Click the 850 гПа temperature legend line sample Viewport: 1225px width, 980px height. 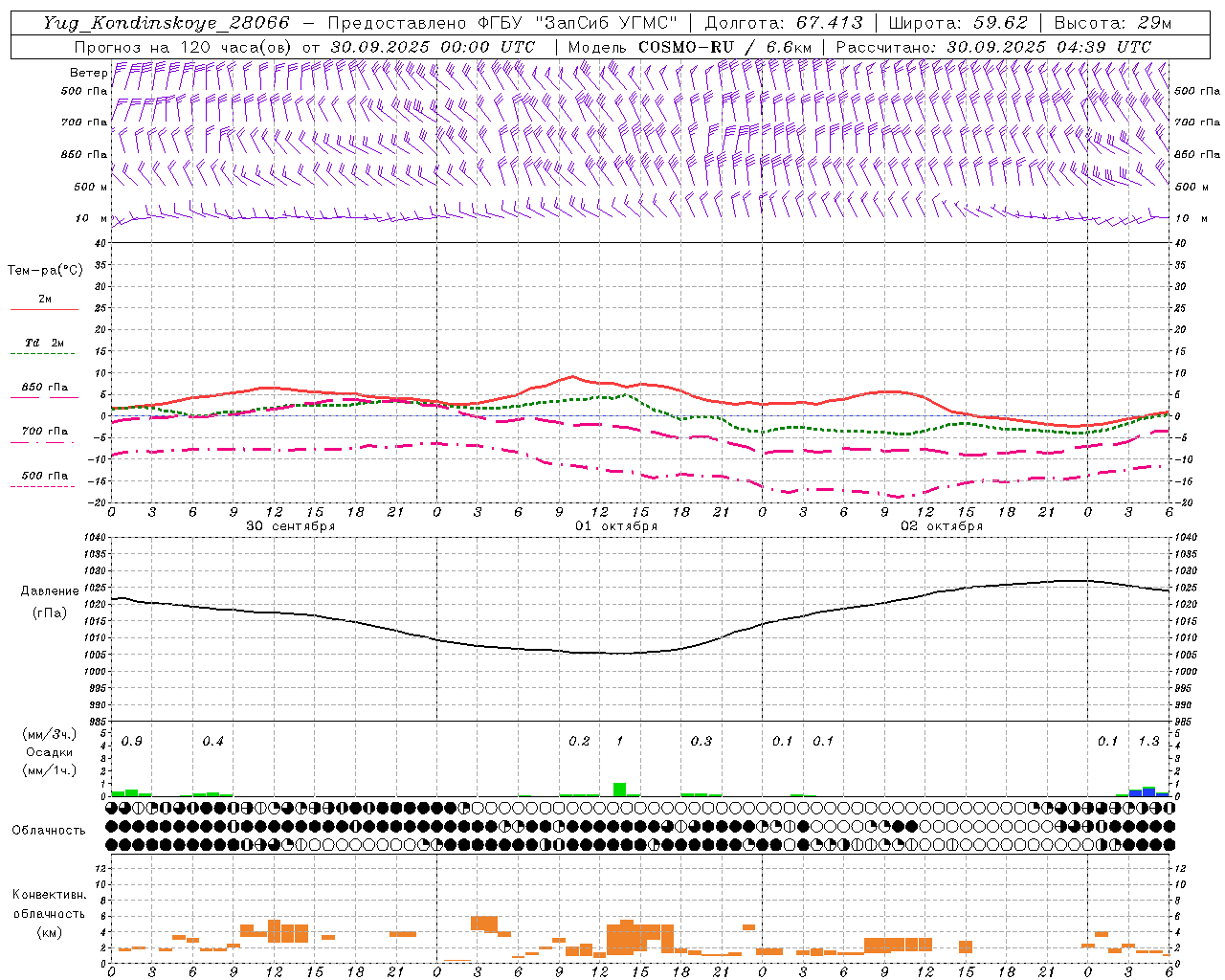[x=44, y=397]
